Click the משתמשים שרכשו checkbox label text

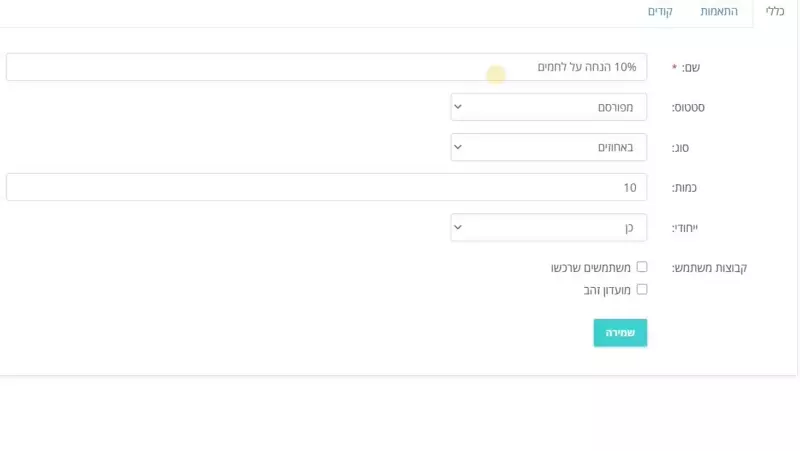[x=590, y=268]
